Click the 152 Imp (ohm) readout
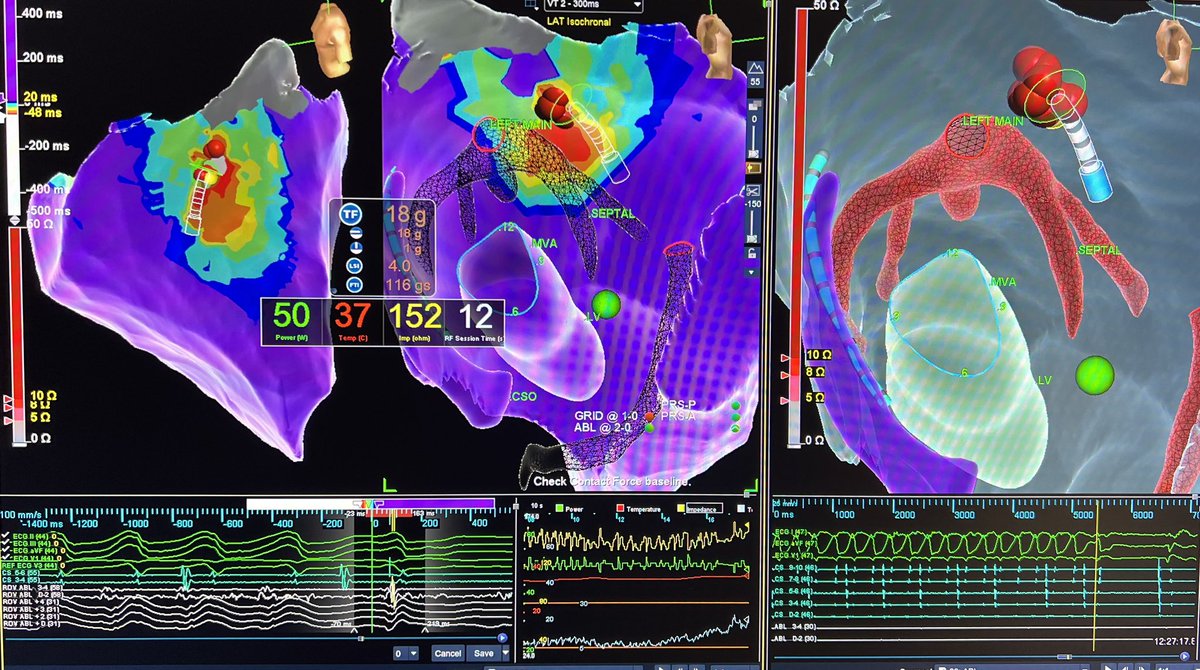This screenshot has height=670, width=1200. [x=416, y=323]
